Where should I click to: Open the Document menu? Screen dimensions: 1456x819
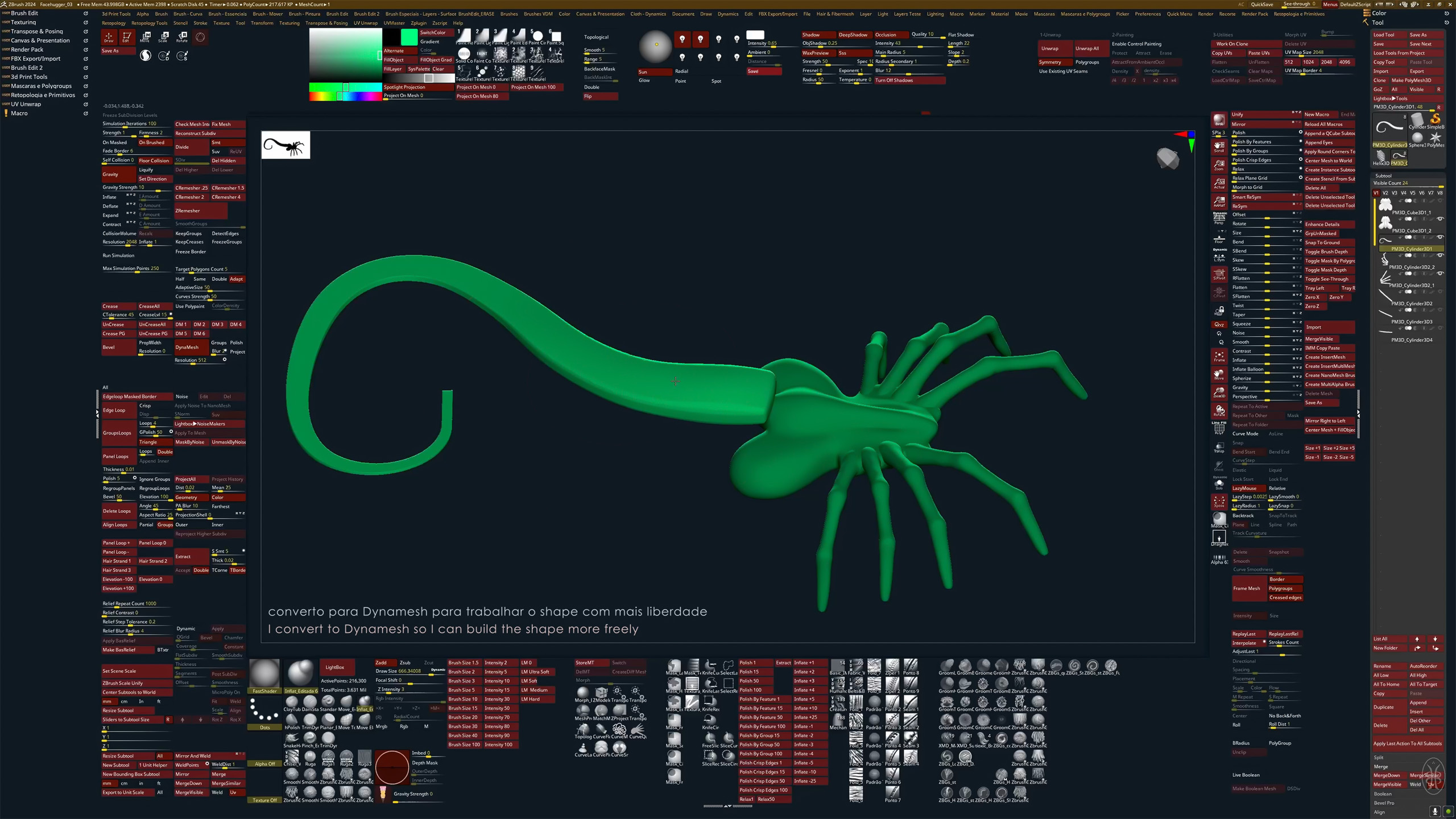tap(683, 14)
